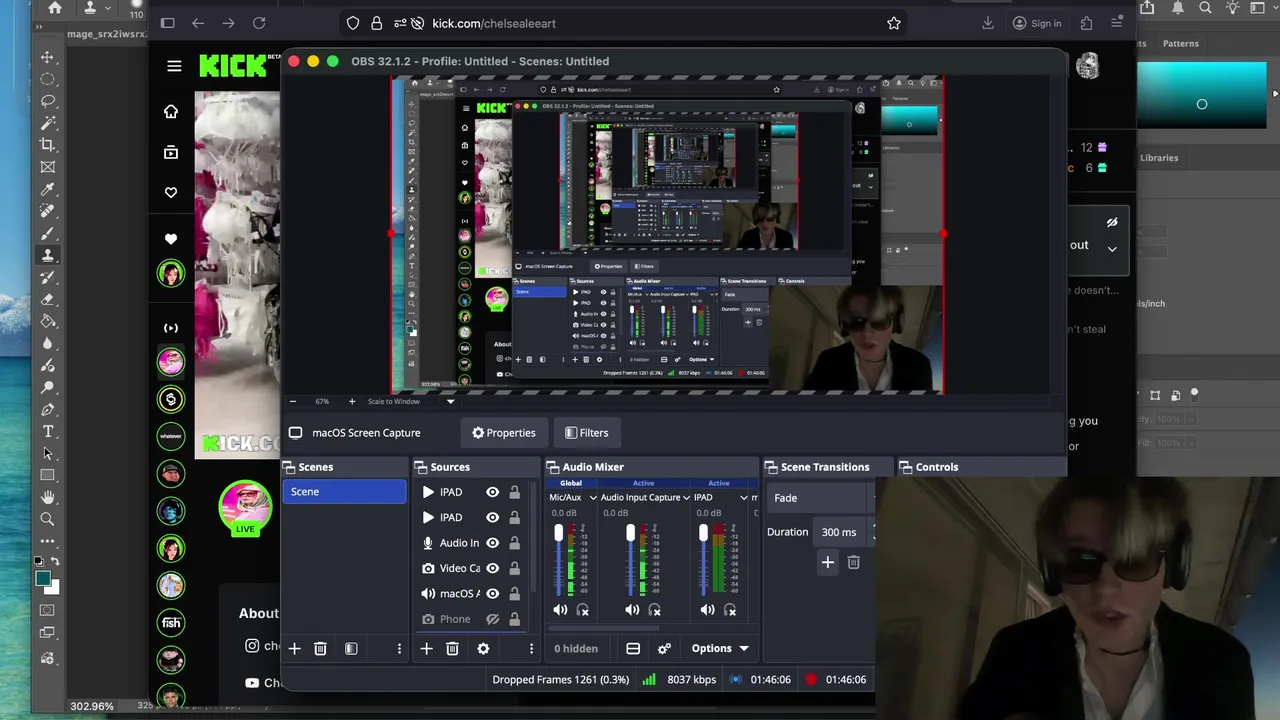The image size is (1280, 720).
Task: Add a new scene in OBS
Action: tap(294, 649)
